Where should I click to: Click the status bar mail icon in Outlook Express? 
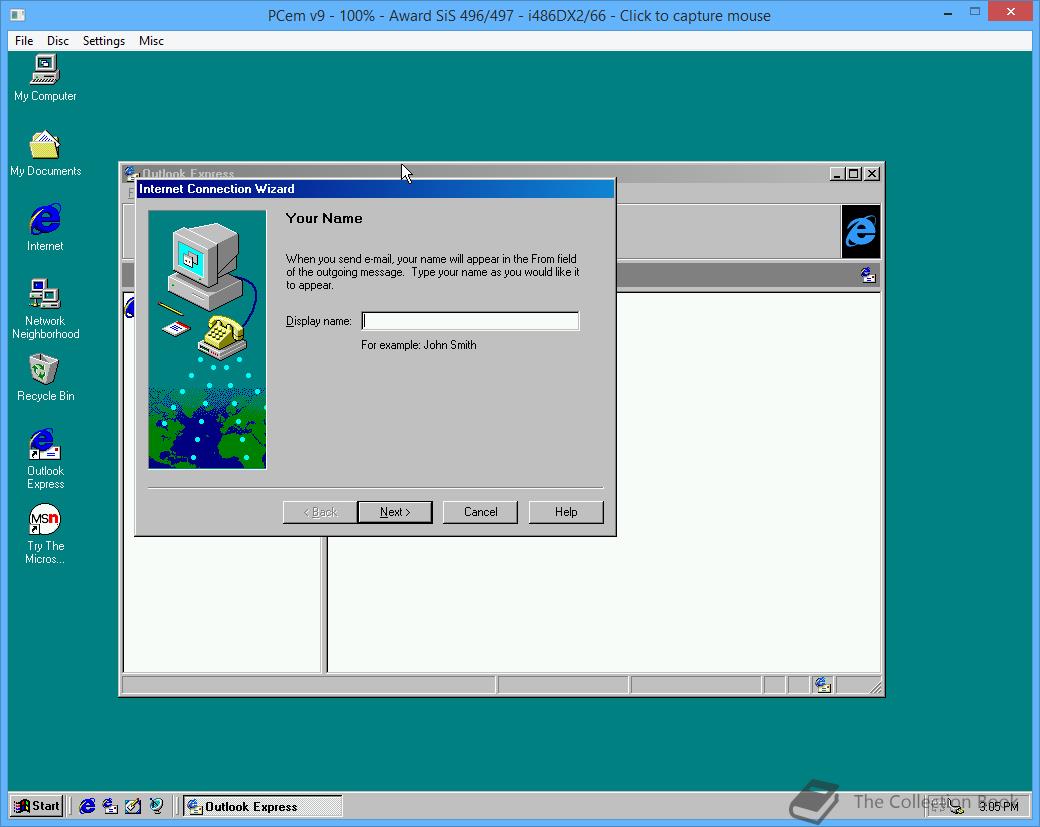pyautogui.click(x=822, y=684)
